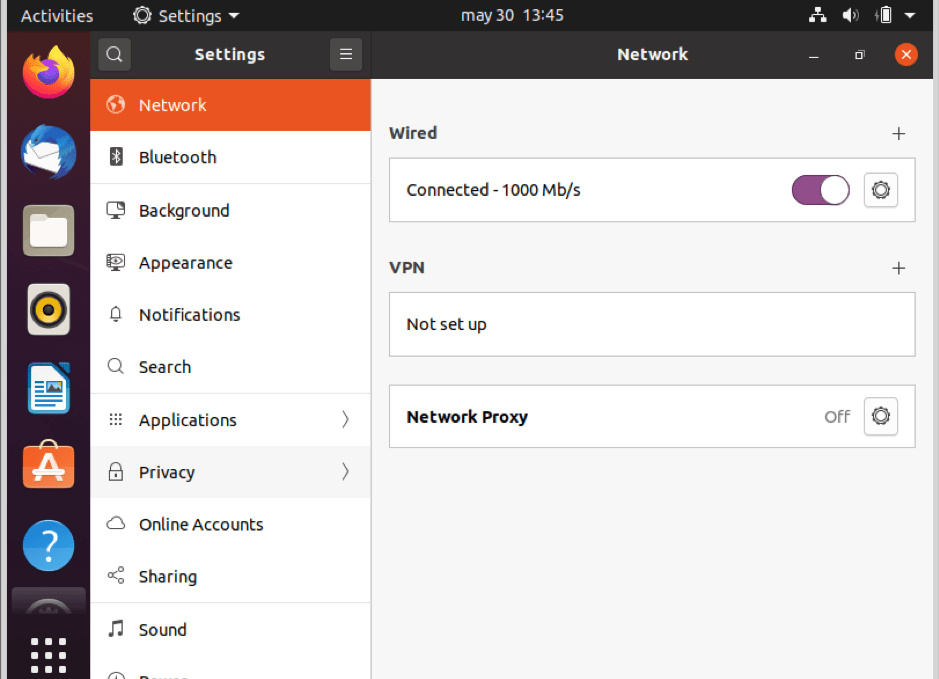Select the Background settings section
Viewport: 939px width, 679px height.
(x=183, y=210)
